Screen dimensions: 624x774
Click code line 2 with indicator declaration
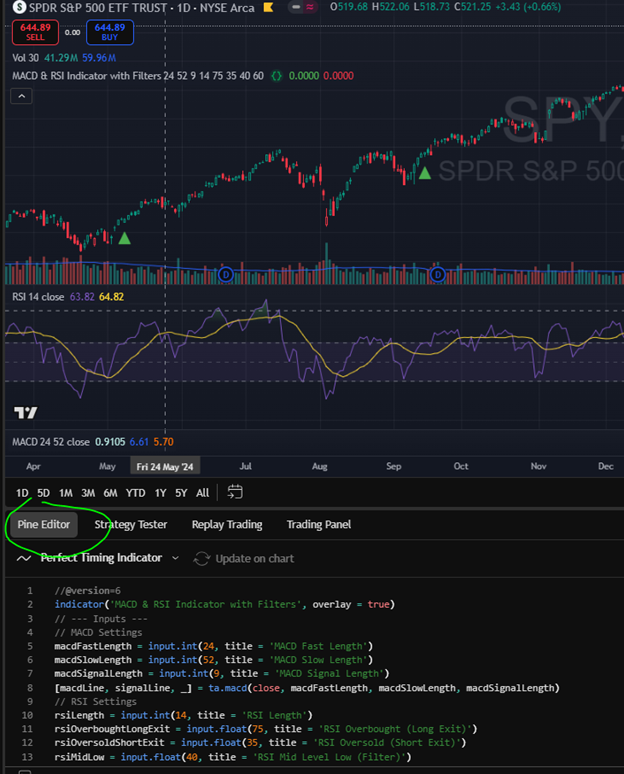[x=225, y=605]
